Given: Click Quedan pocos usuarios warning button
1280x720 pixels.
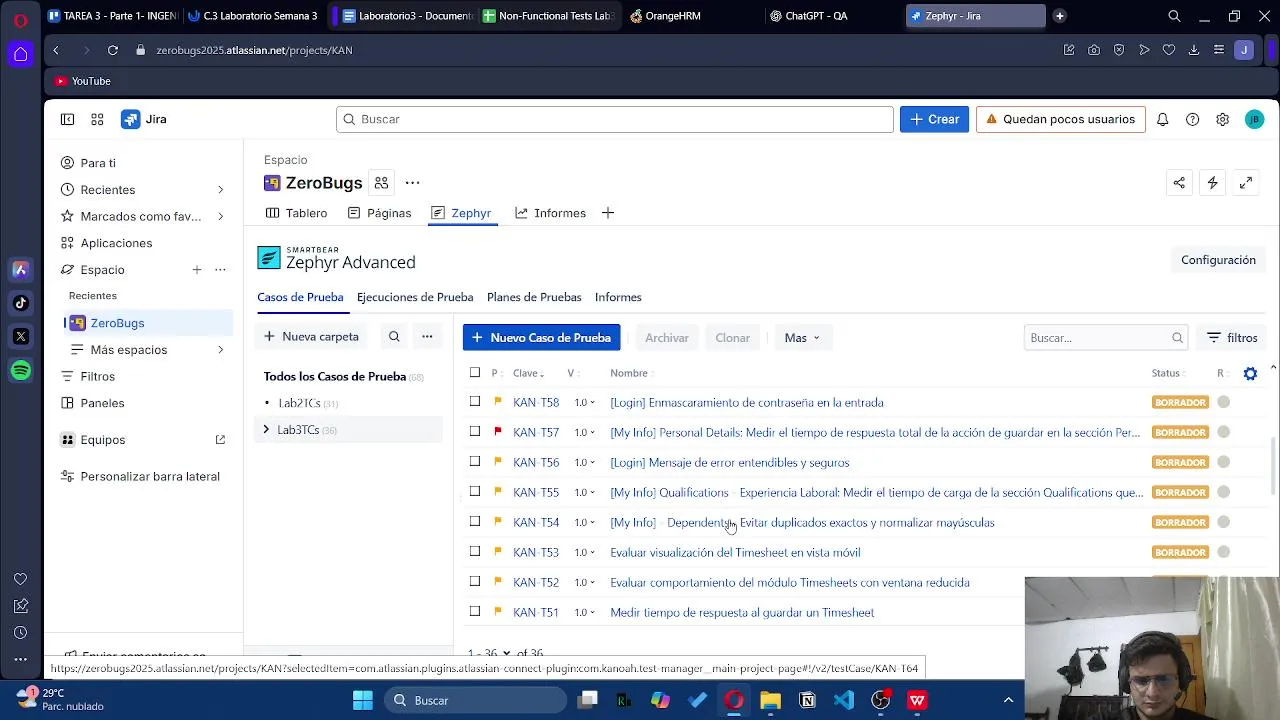Looking at the screenshot, I should click(x=1060, y=119).
